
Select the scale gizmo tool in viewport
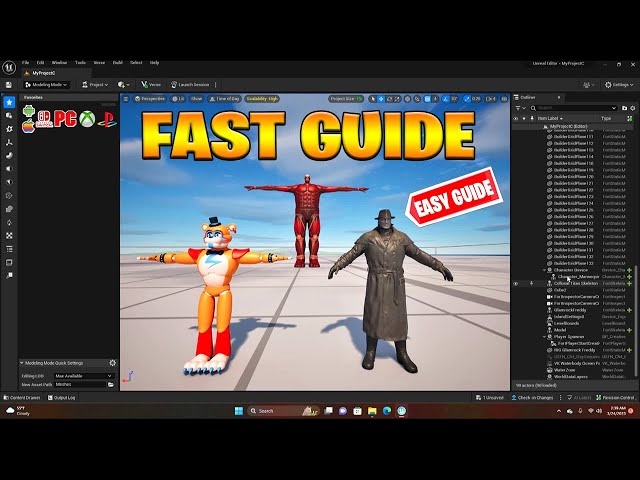(397, 99)
